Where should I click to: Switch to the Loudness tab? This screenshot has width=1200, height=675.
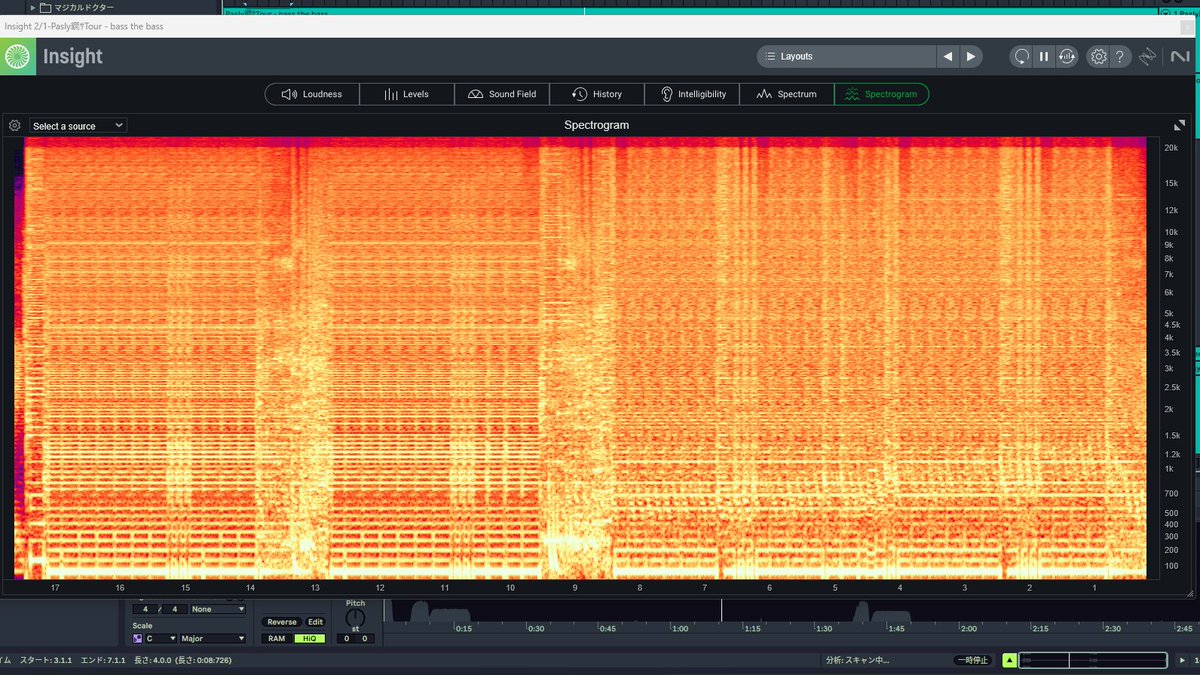(x=312, y=94)
